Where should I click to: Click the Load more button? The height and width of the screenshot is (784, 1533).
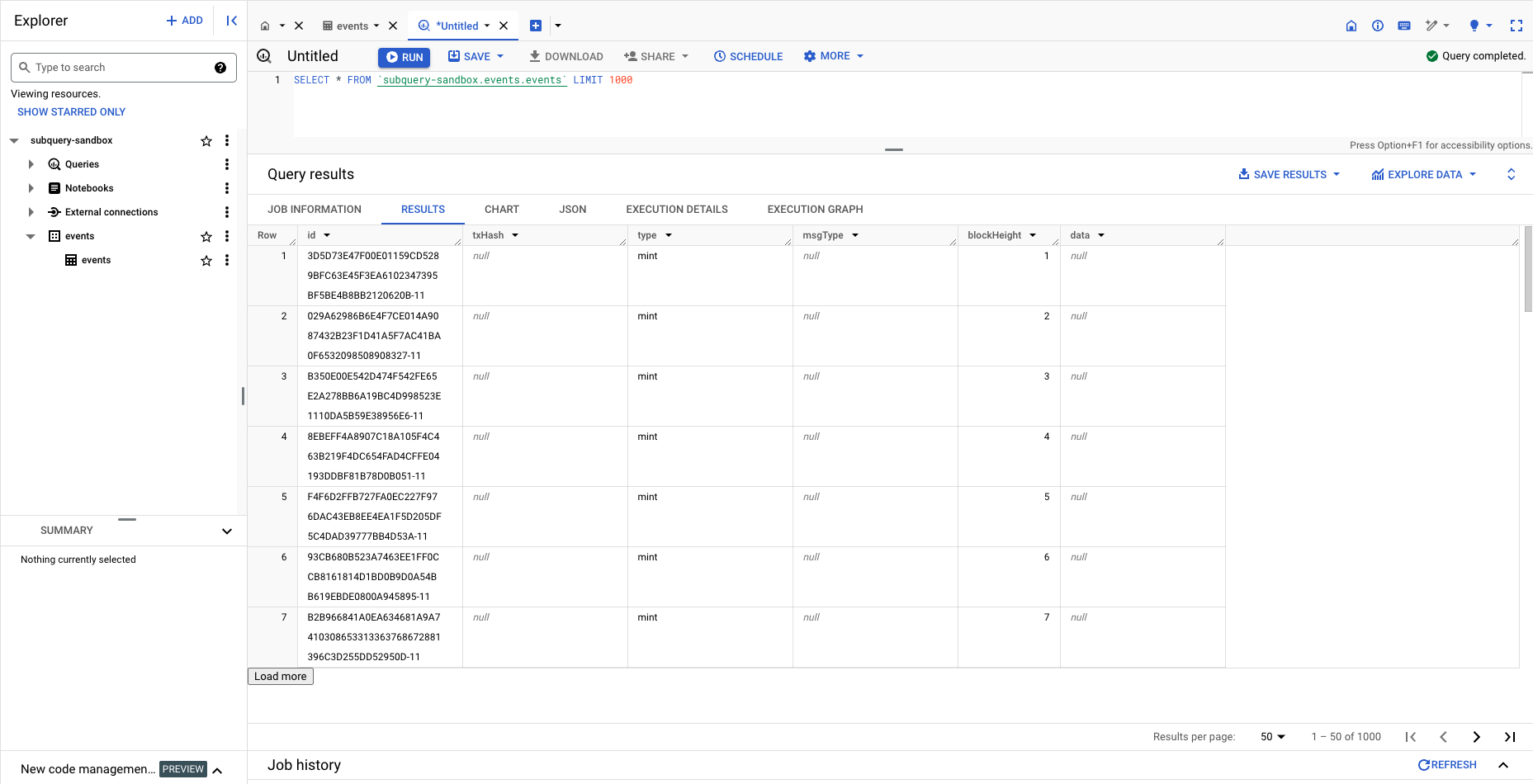[x=281, y=677]
